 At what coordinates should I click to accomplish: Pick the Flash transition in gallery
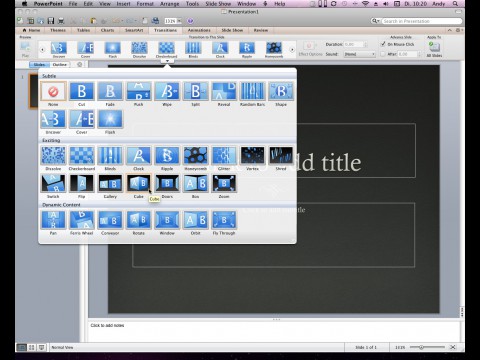click(x=110, y=119)
